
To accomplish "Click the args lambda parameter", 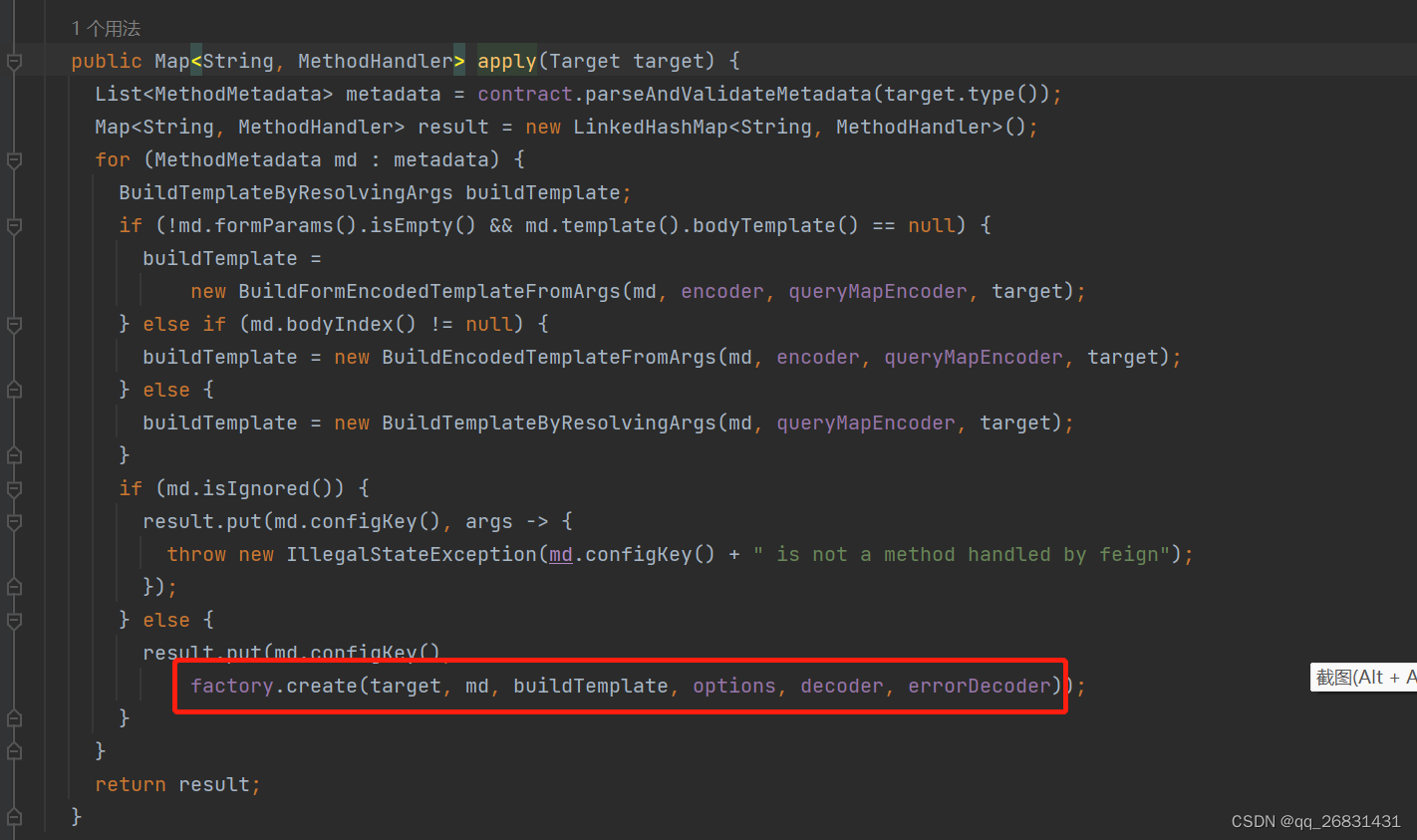I will 489,522.
